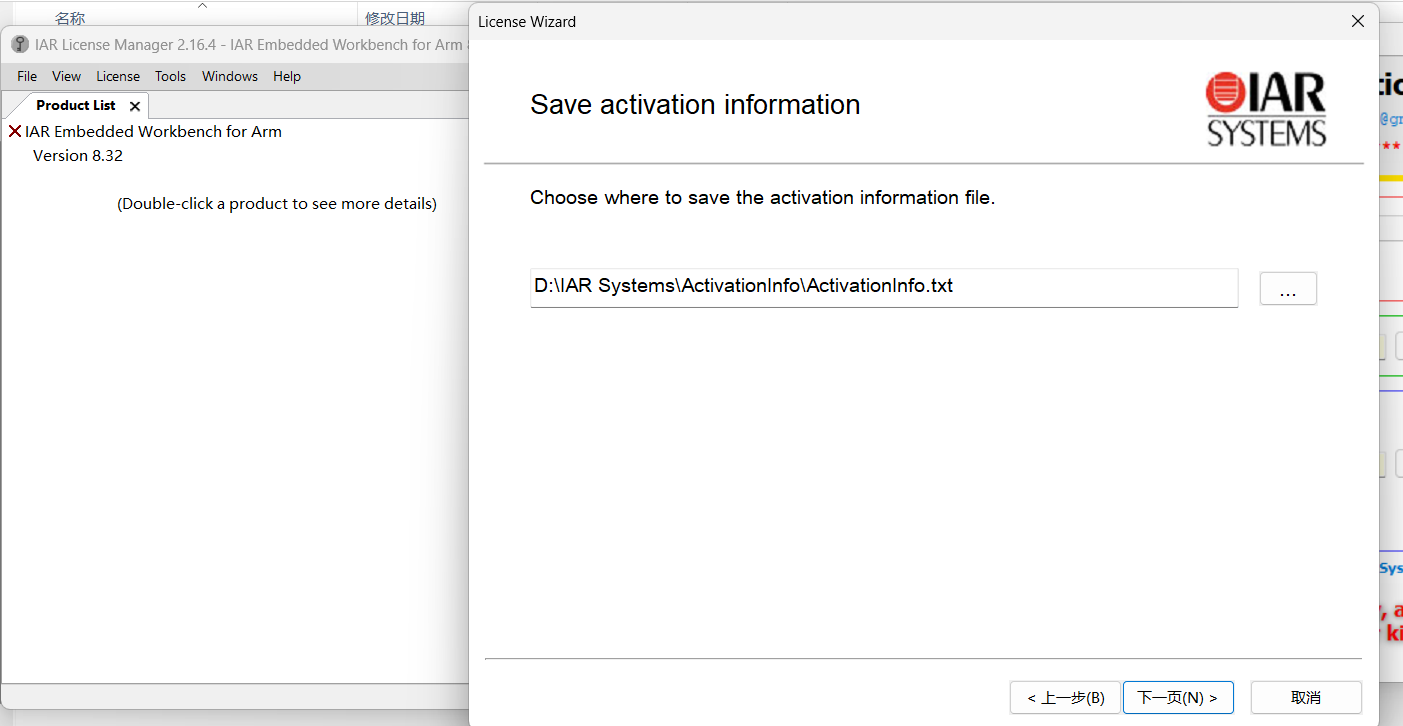Click the red X status icon beside IAR Embedded Workbench
The width and height of the screenshot is (1403, 726).
(15, 131)
